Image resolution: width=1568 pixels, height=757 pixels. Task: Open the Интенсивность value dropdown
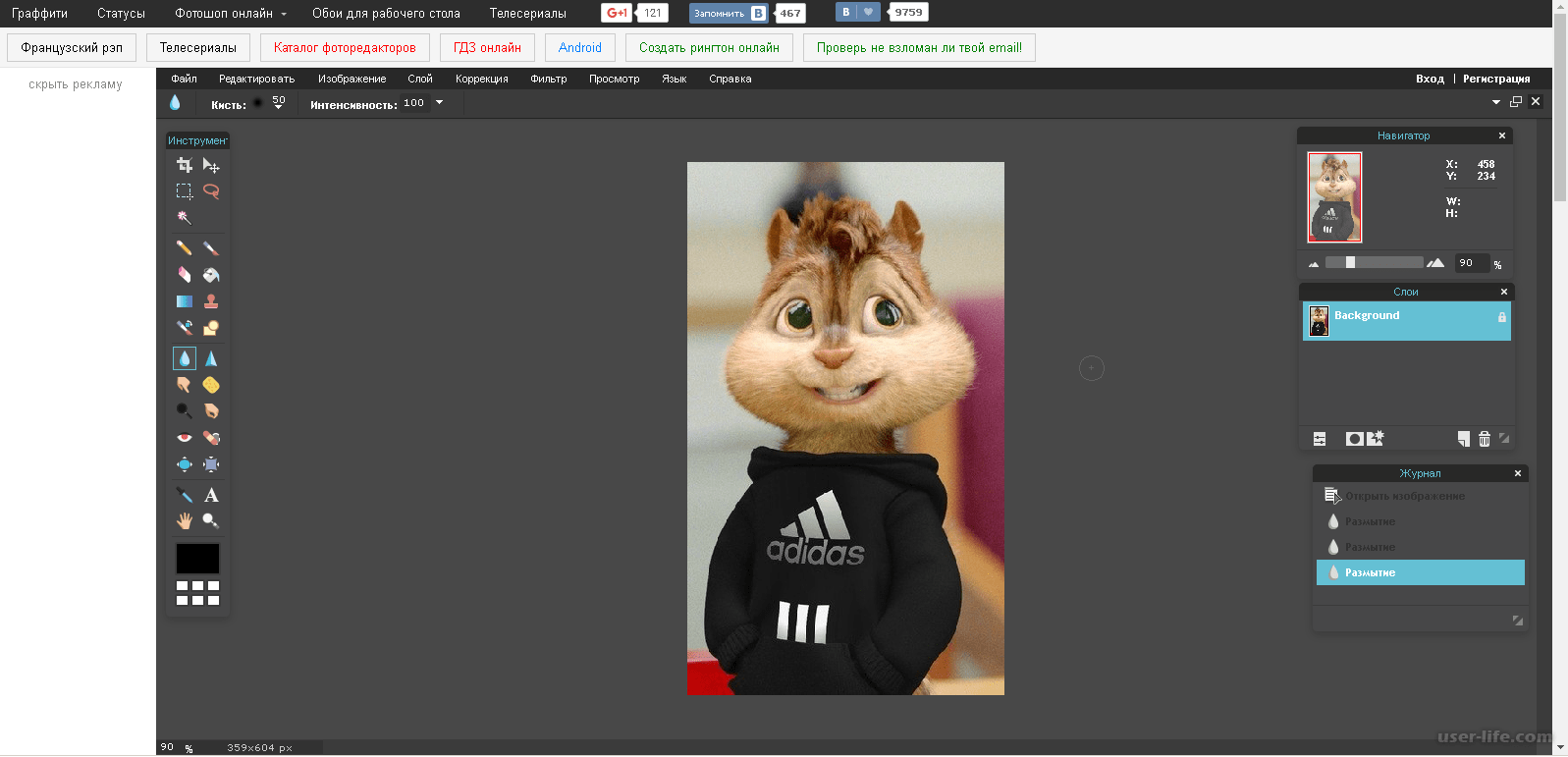[x=439, y=102]
